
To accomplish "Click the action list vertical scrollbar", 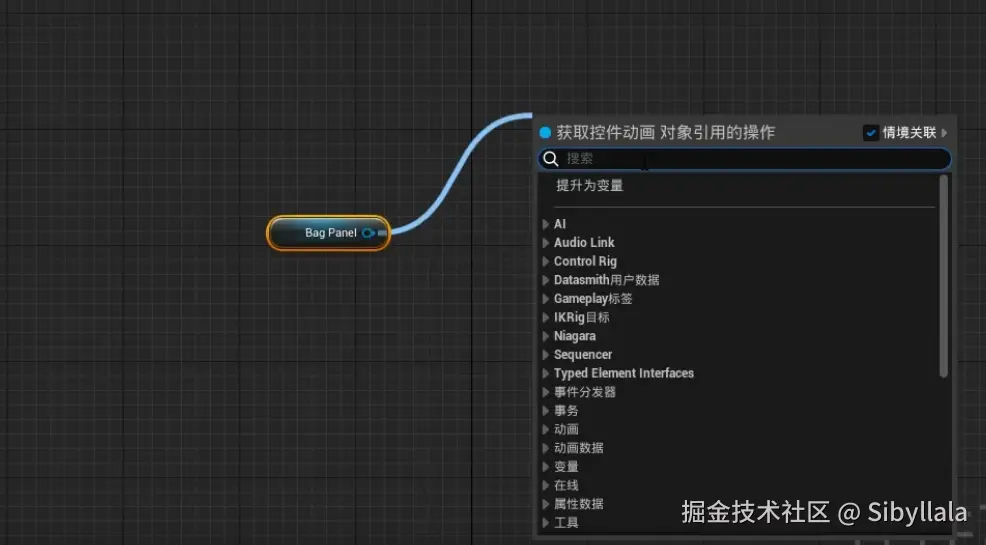I will 943,277.
